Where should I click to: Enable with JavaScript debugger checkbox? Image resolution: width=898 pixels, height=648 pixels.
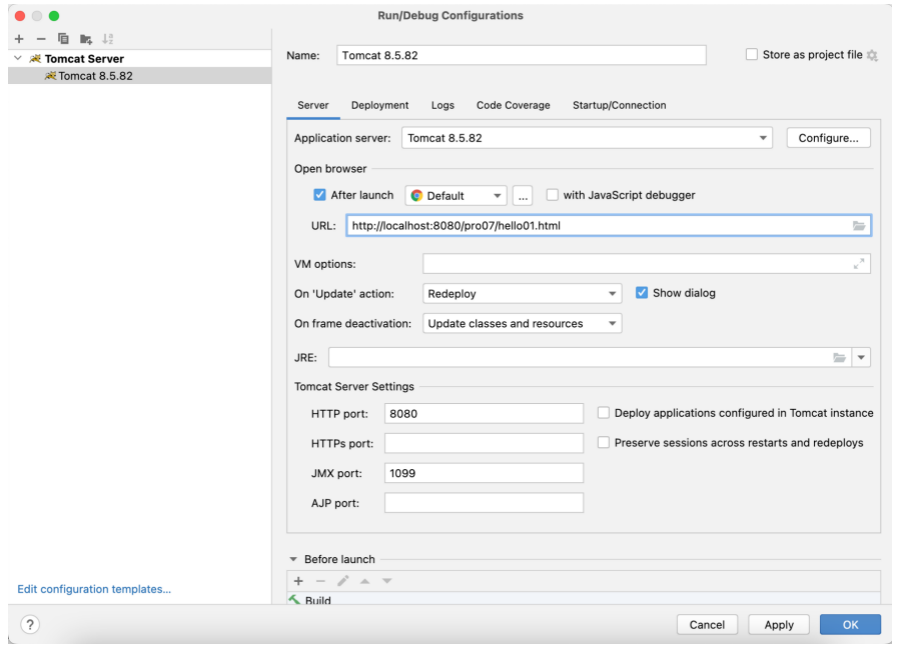pyautogui.click(x=552, y=195)
